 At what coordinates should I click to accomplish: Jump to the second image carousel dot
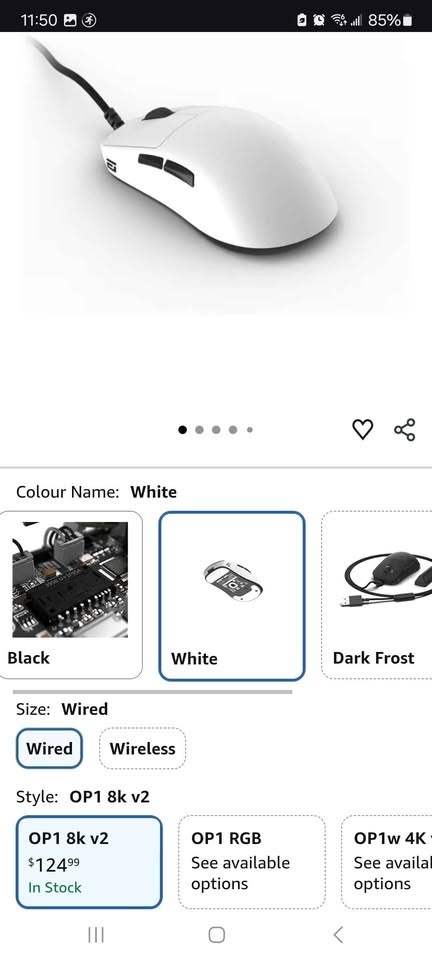click(199, 430)
